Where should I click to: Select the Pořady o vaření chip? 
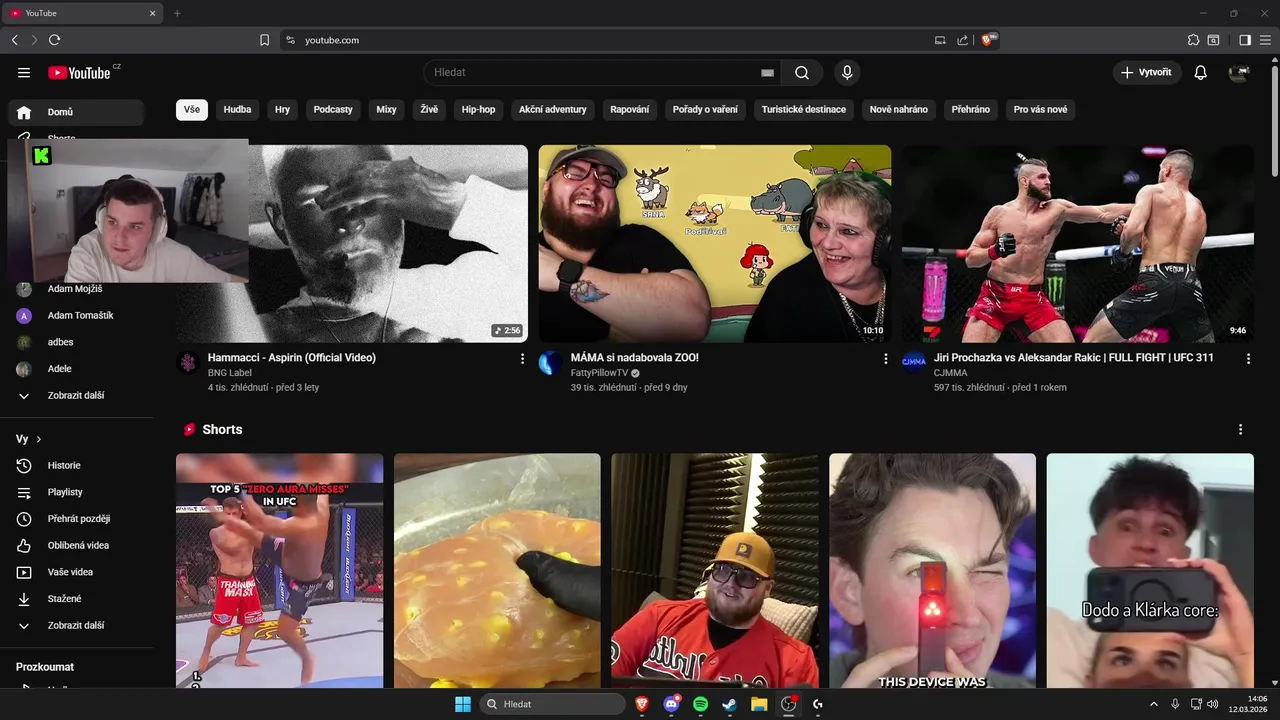(x=705, y=109)
